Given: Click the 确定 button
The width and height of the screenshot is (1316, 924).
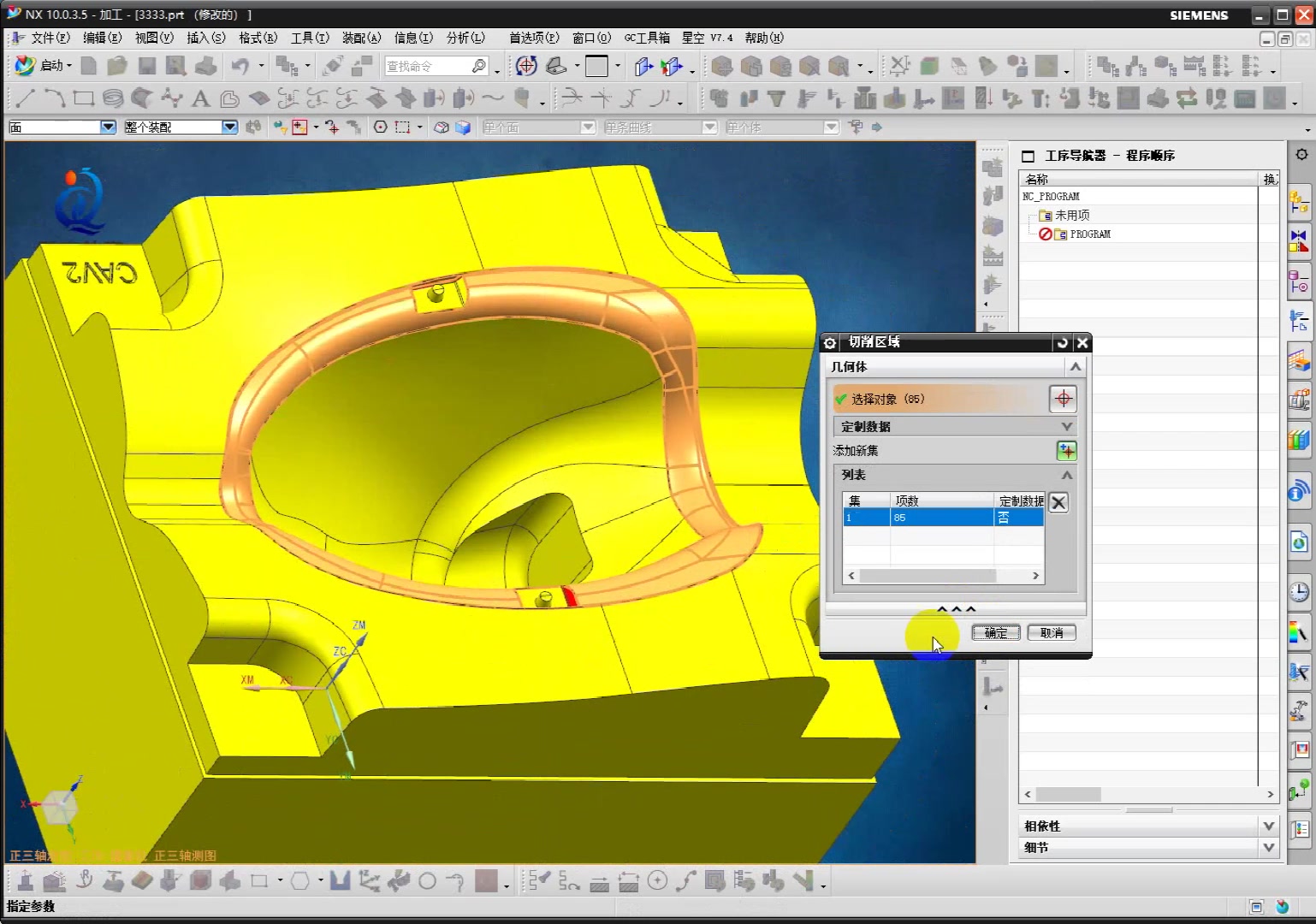Looking at the screenshot, I should [x=995, y=633].
